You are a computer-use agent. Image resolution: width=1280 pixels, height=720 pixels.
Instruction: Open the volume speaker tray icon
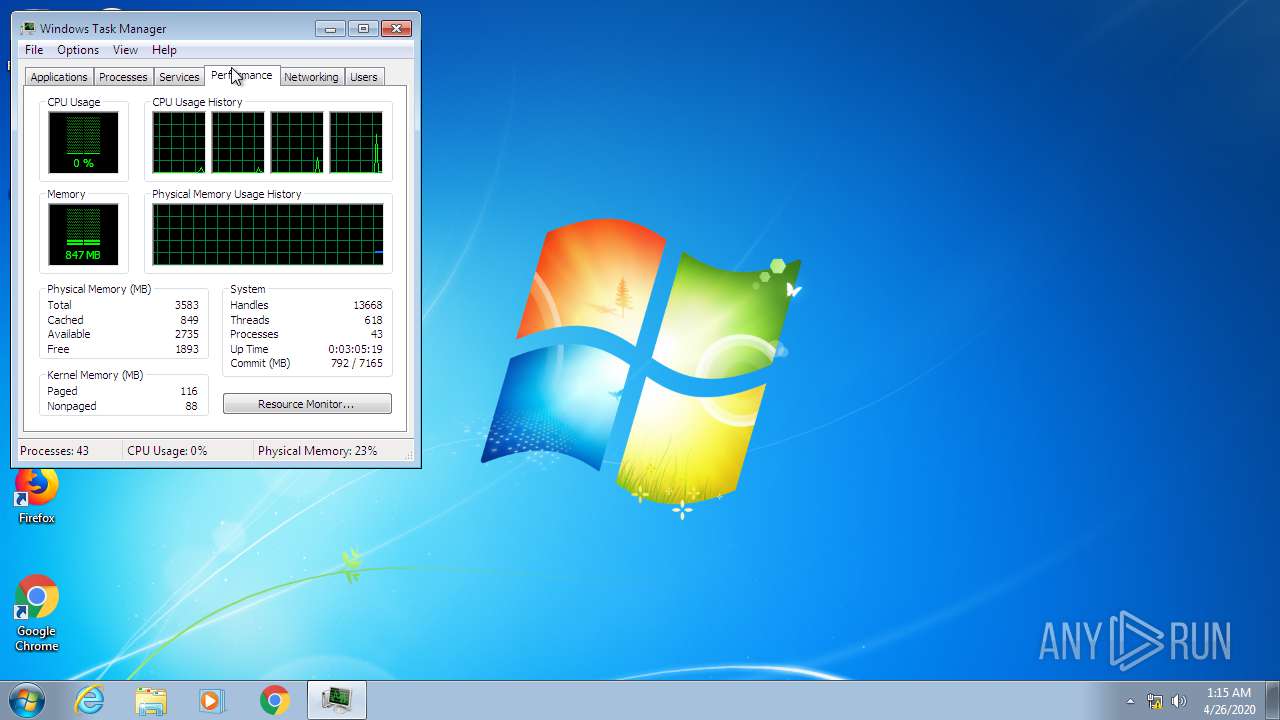pyautogui.click(x=1179, y=701)
